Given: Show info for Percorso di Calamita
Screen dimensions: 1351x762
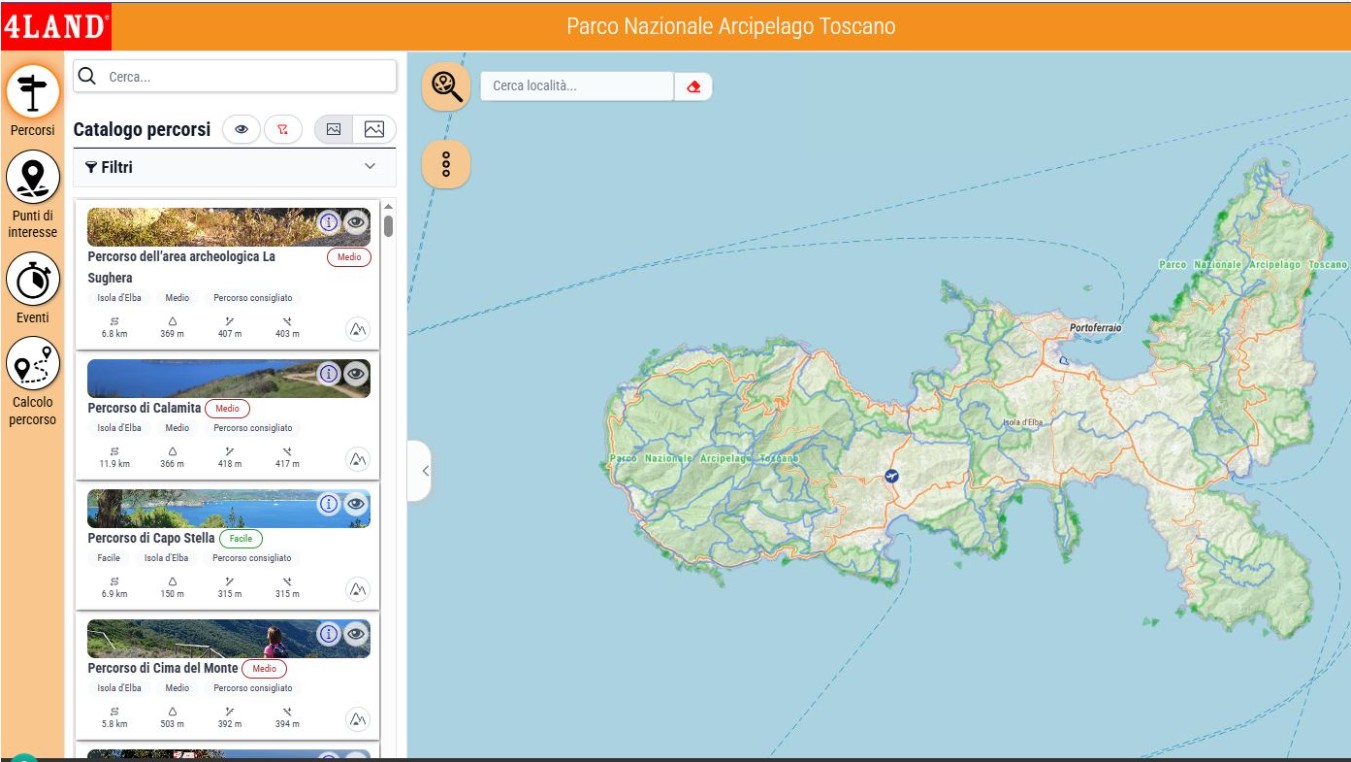Looking at the screenshot, I should pos(329,374).
